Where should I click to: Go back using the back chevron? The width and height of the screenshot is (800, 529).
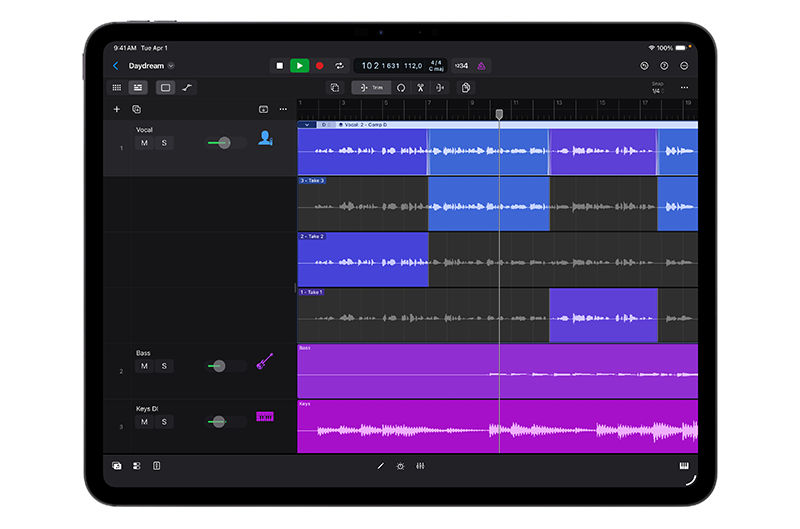(115, 66)
